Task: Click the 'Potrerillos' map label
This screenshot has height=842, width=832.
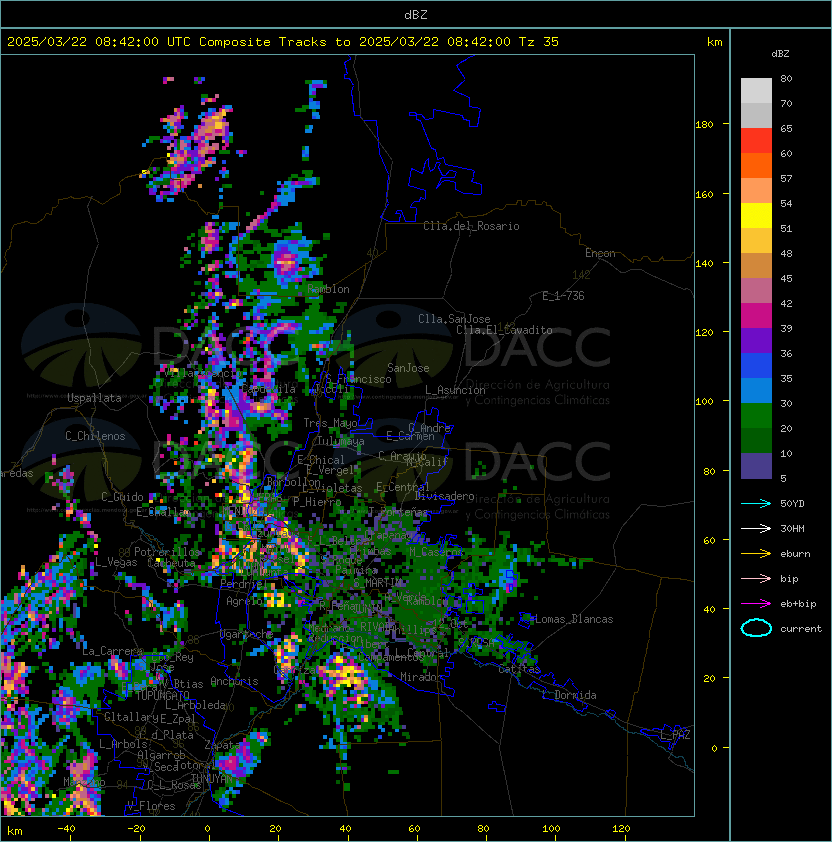Action: [x=167, y=552]
